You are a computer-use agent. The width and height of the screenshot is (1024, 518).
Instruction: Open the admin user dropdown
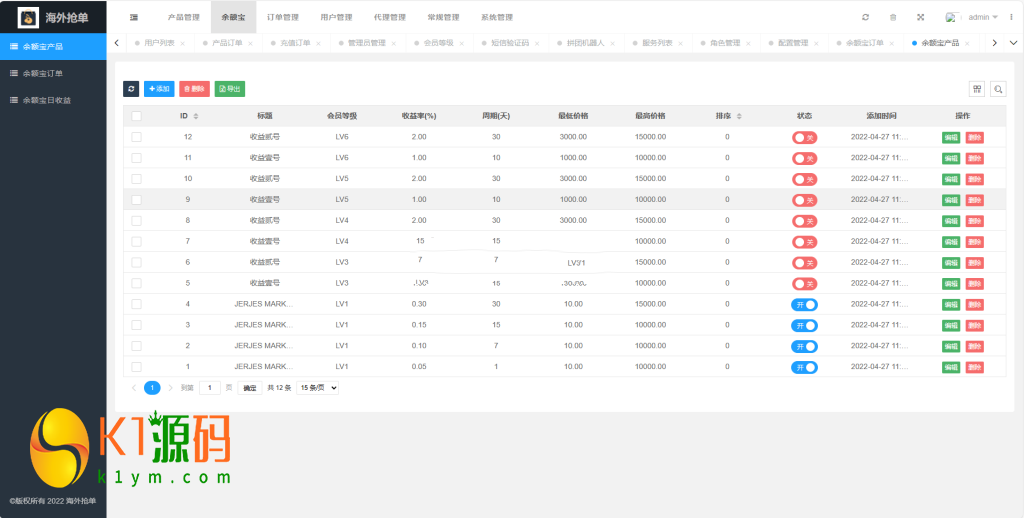[x=982, y=17]
